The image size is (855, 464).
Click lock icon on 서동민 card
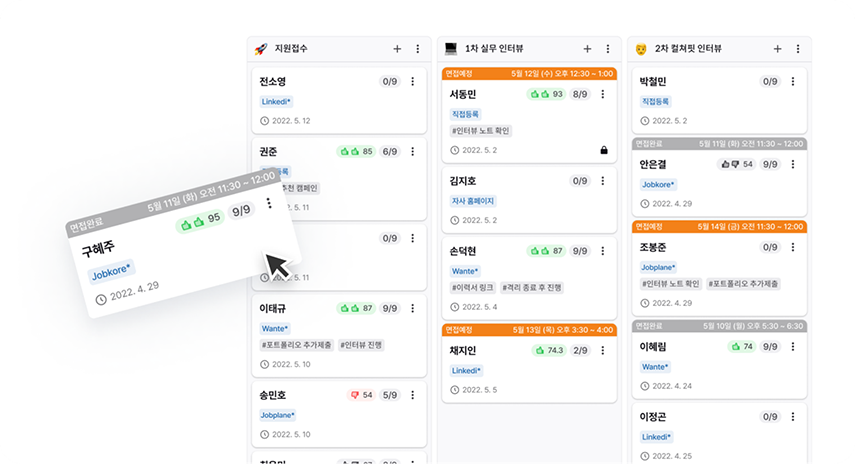[603, 150]
